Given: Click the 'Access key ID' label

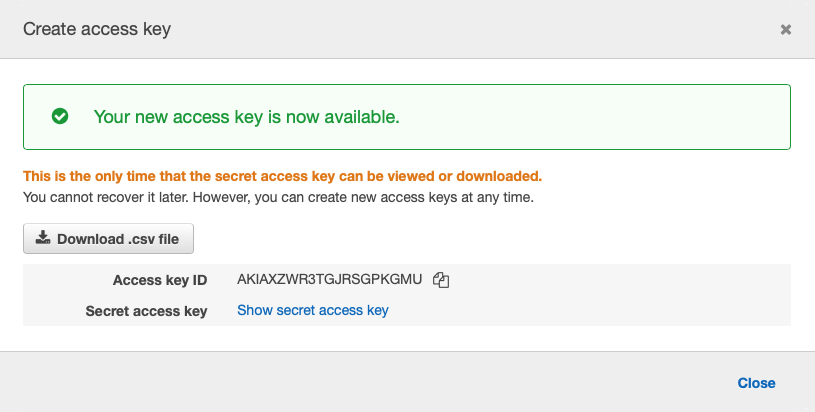Looking at the screenshot, I should (160, 280).
